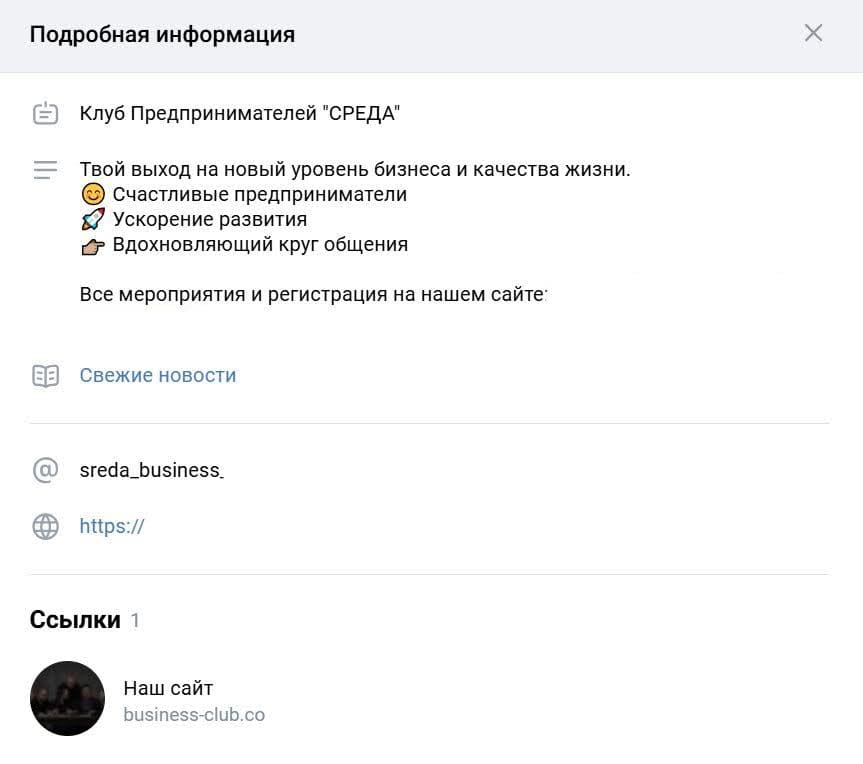Click the description lines icon
The width and height of the screenshot is (863, 764).
(x=45, y=170)
